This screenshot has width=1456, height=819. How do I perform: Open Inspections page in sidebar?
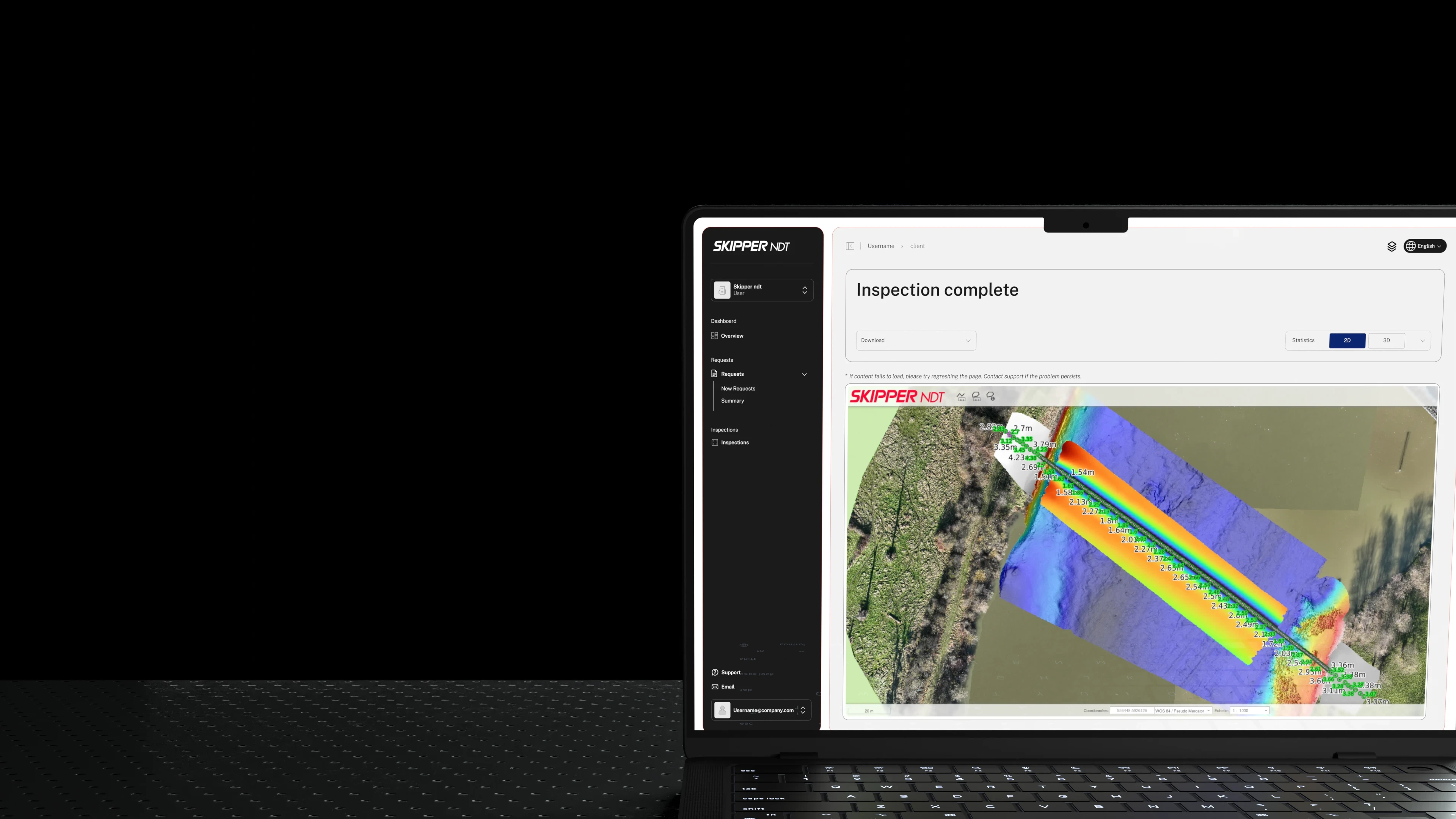[735, 442]
